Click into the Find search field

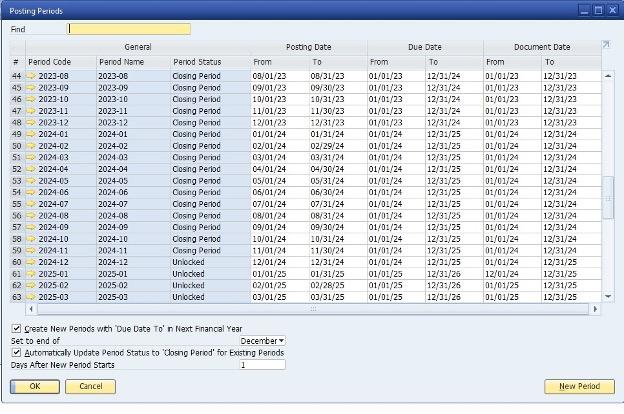coord(128,29)
